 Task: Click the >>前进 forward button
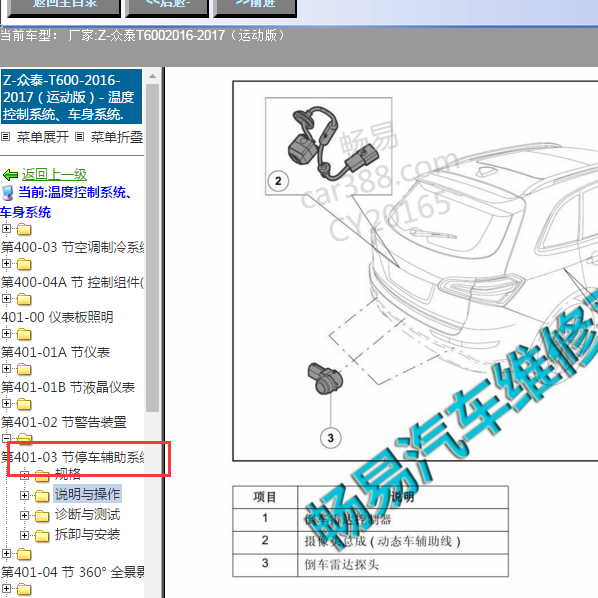point(255,7)
